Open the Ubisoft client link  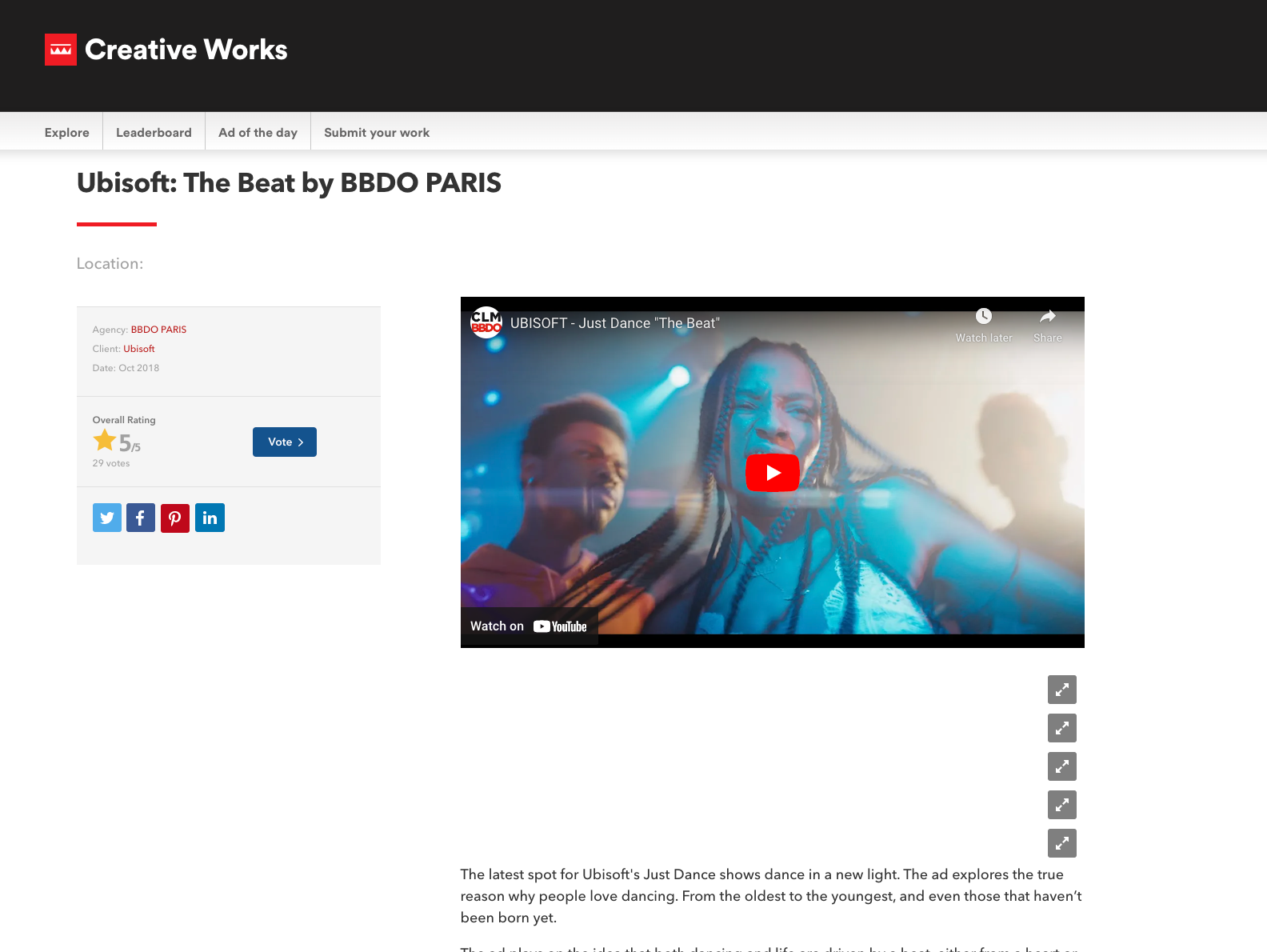(x=139, y=349)
